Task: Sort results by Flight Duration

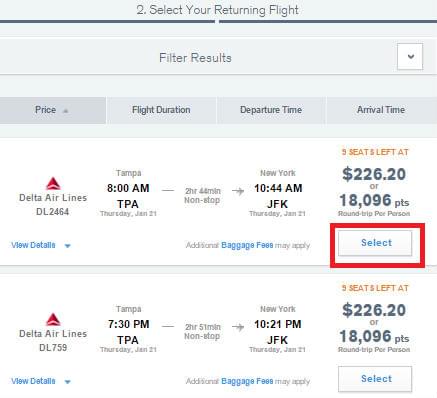Action: 161,110
